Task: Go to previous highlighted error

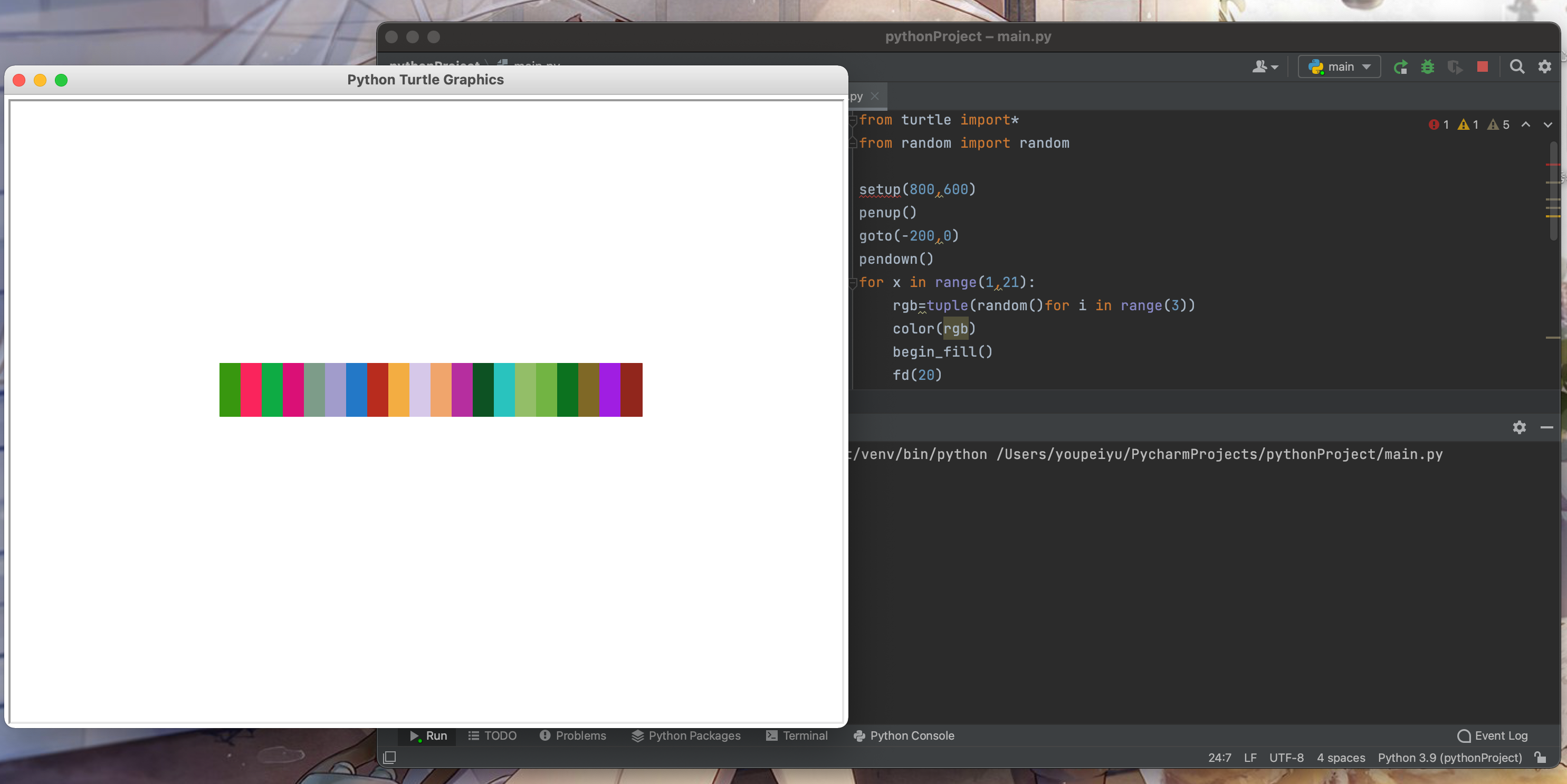Action: [x=1526, y=125]
